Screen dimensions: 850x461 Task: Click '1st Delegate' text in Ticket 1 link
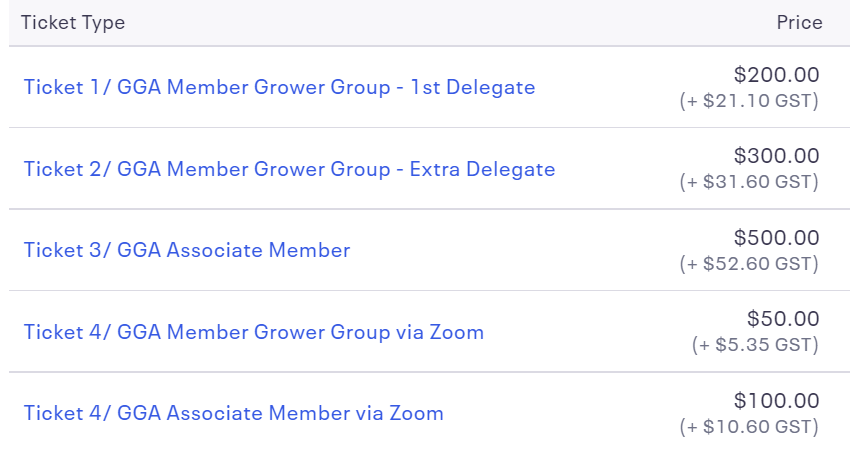click(472, 87)
